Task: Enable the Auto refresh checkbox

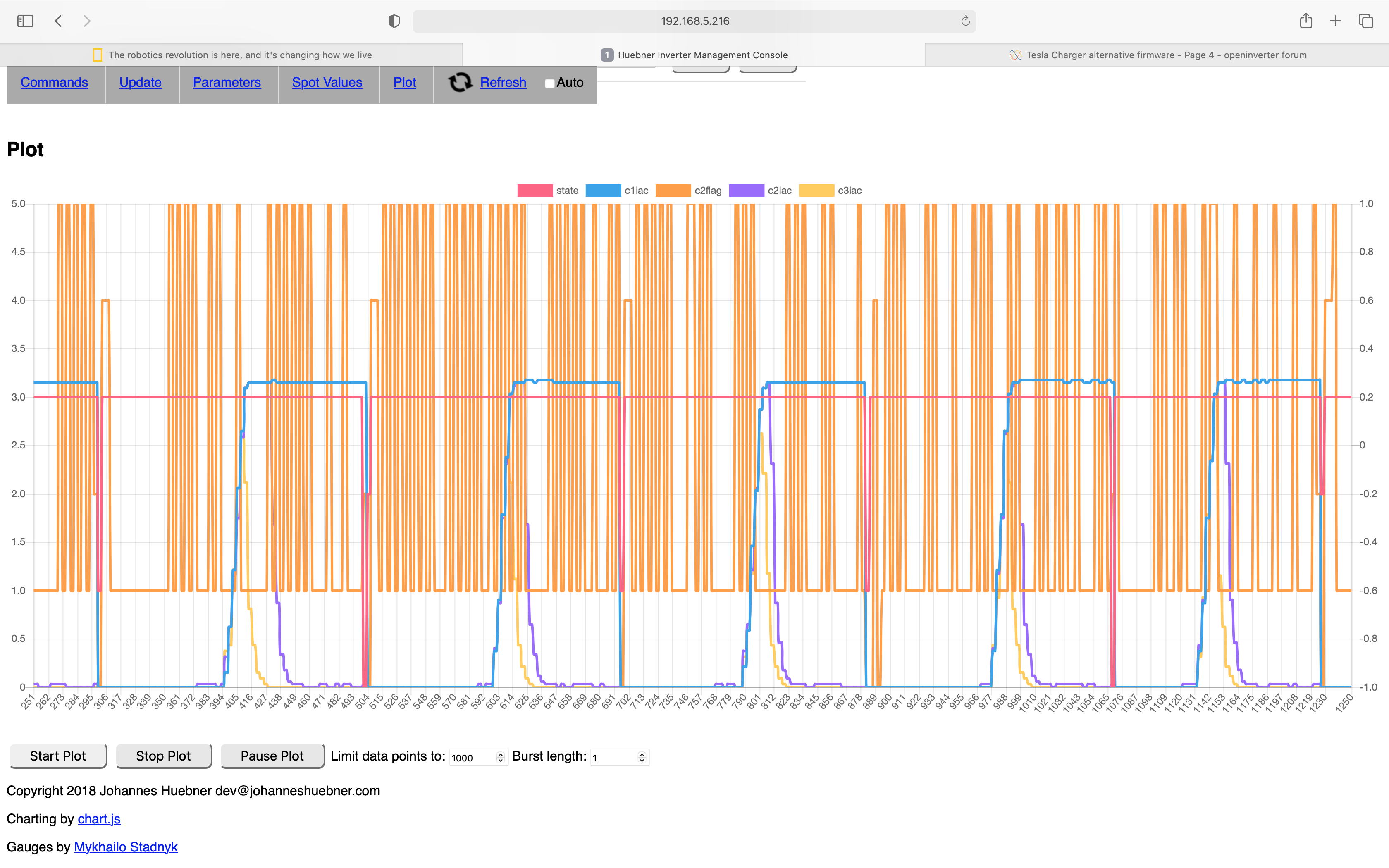Action: pyautogui.click(x=549, y=83)
